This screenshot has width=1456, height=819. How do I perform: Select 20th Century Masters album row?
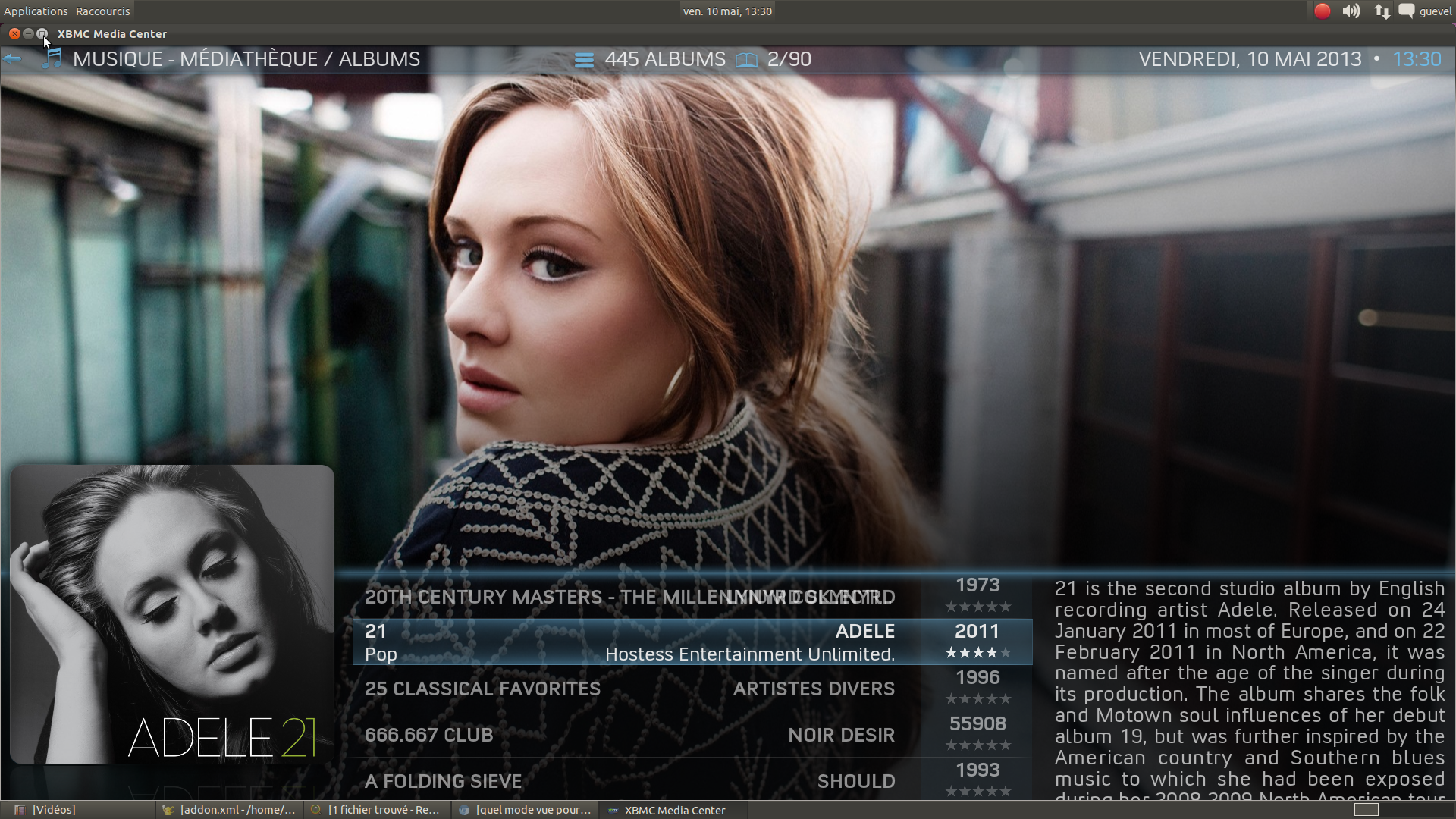pos(692,597)
